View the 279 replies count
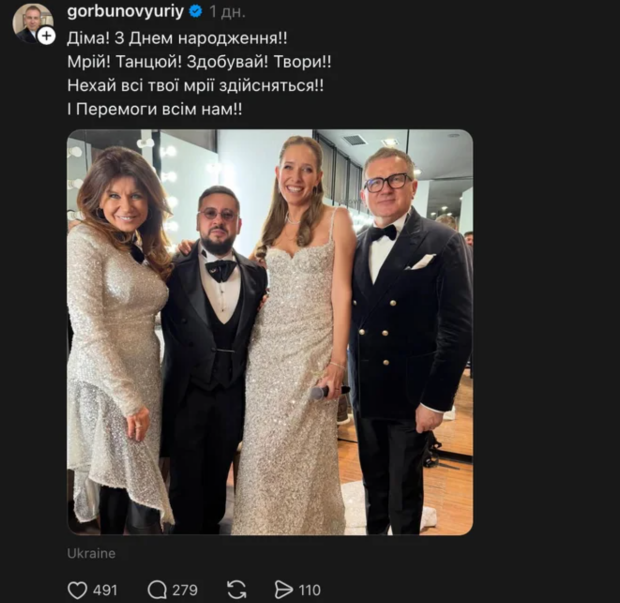Screen dimensions: 620x603 185,590
